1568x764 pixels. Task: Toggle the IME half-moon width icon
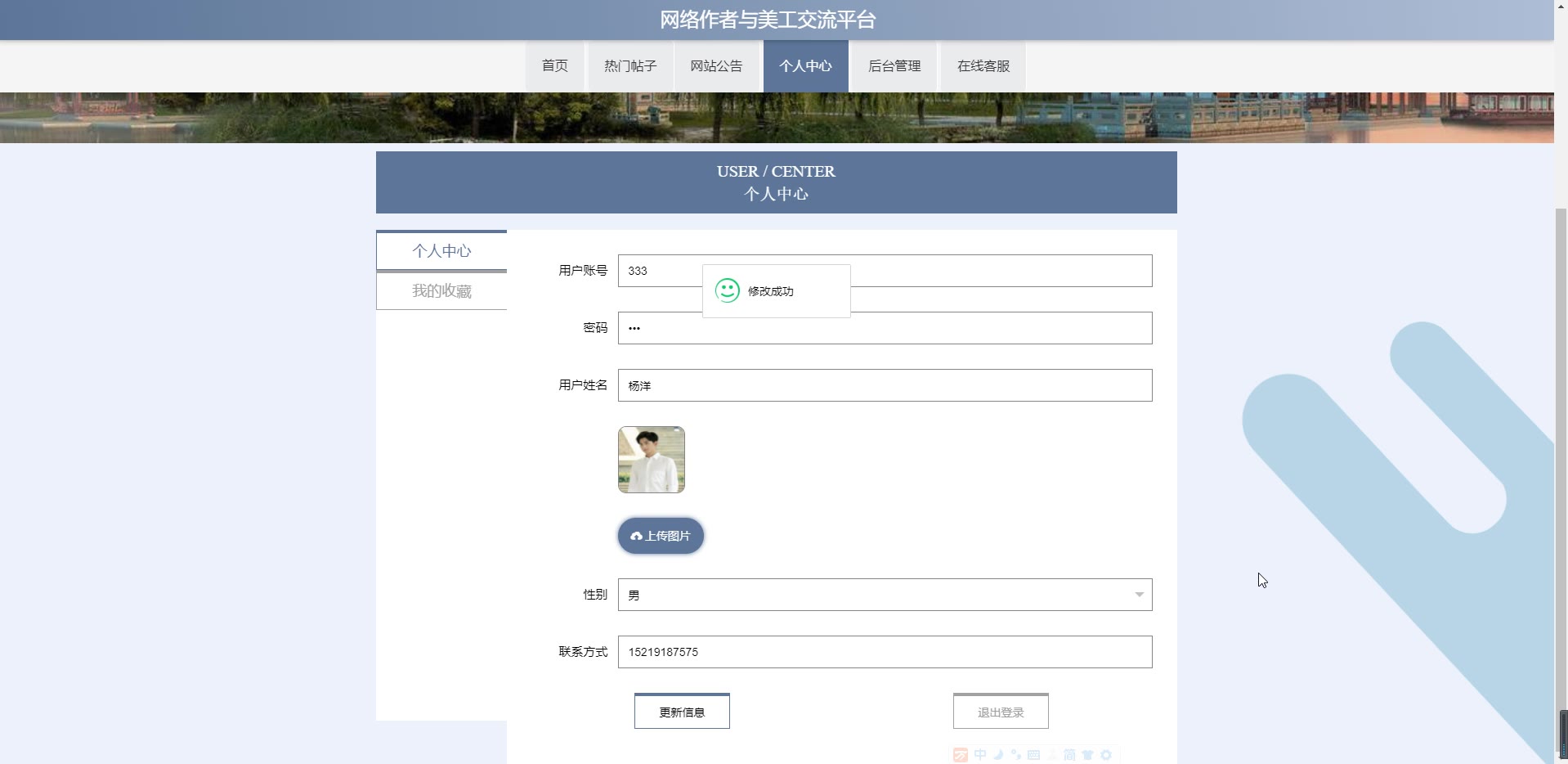point(998,755)
